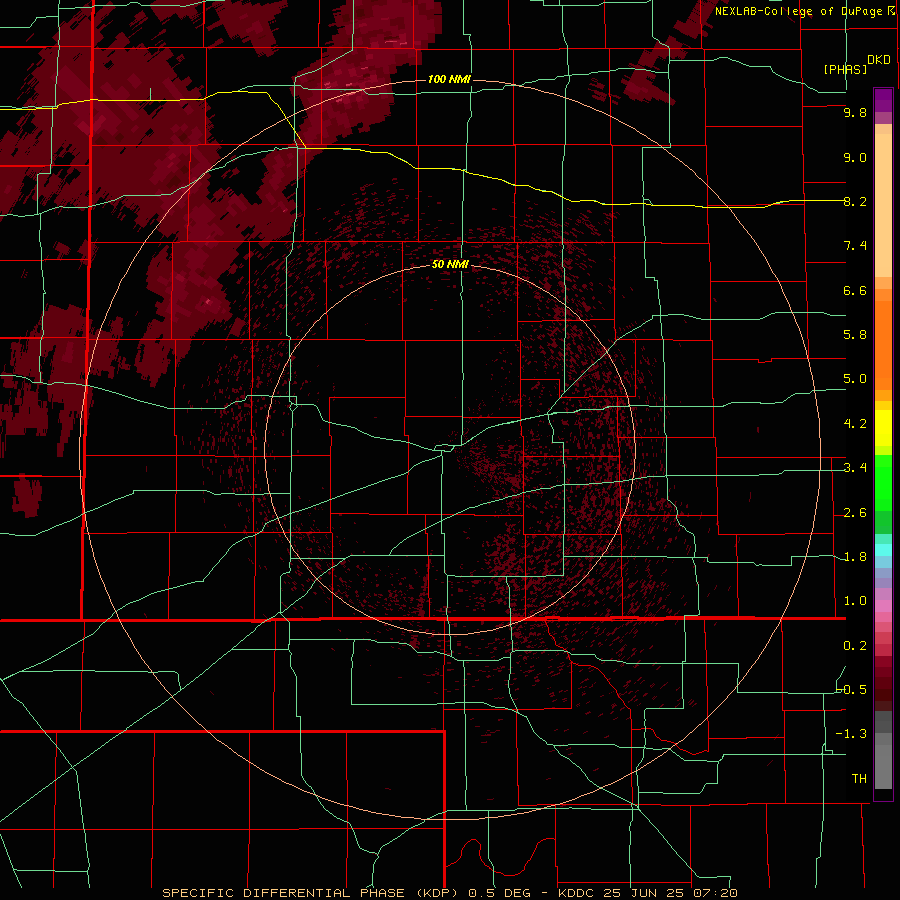
Task: Click the 4.2 legend value
Action: coord(855,424)
